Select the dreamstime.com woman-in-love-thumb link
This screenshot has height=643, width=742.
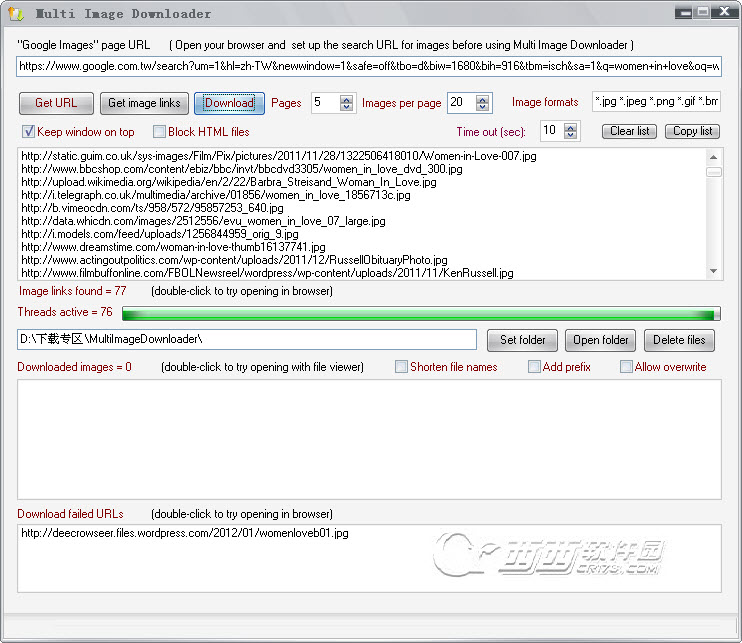(173, 247)
